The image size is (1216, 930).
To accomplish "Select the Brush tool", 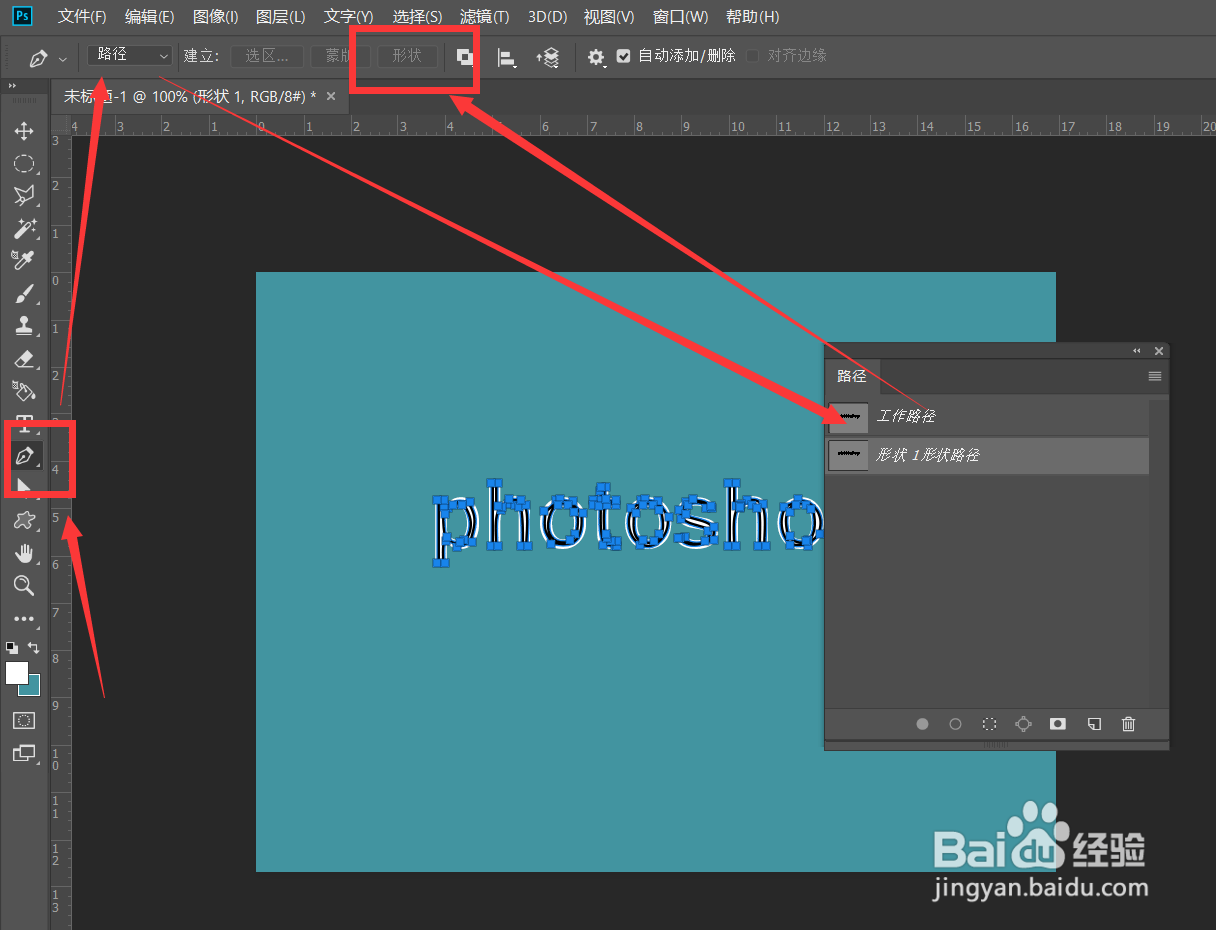I will click(24, 294).
